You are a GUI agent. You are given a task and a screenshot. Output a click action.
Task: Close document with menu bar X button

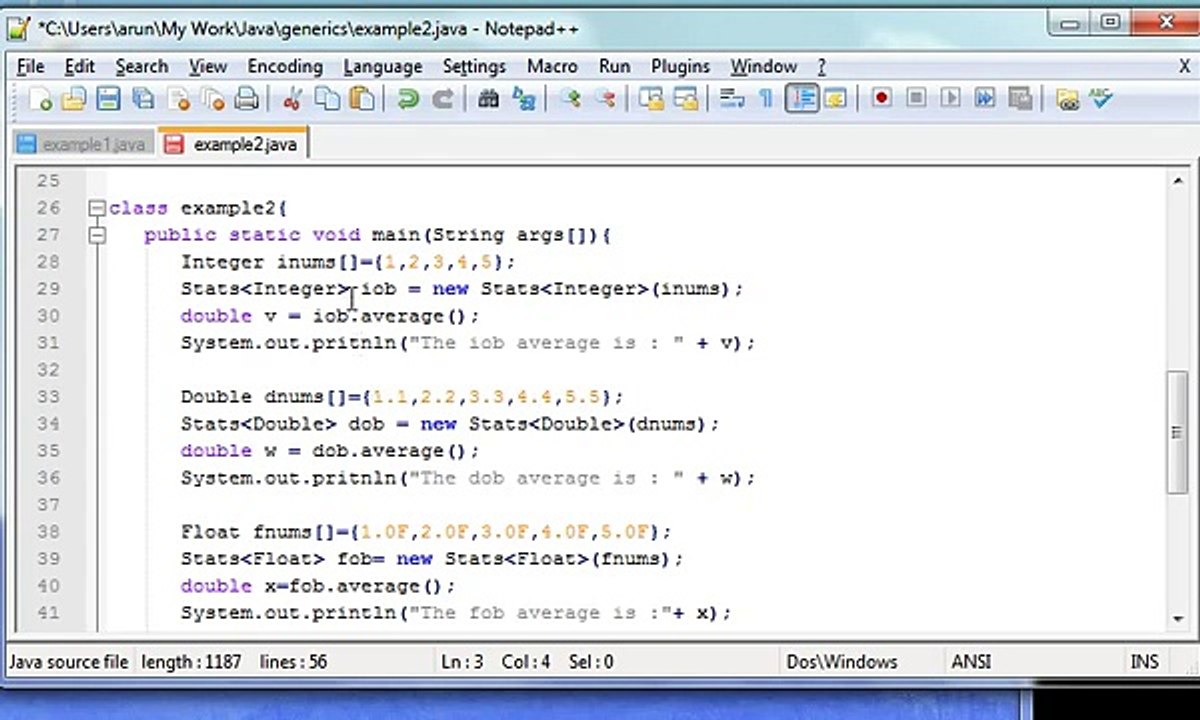click(1184, 66)
